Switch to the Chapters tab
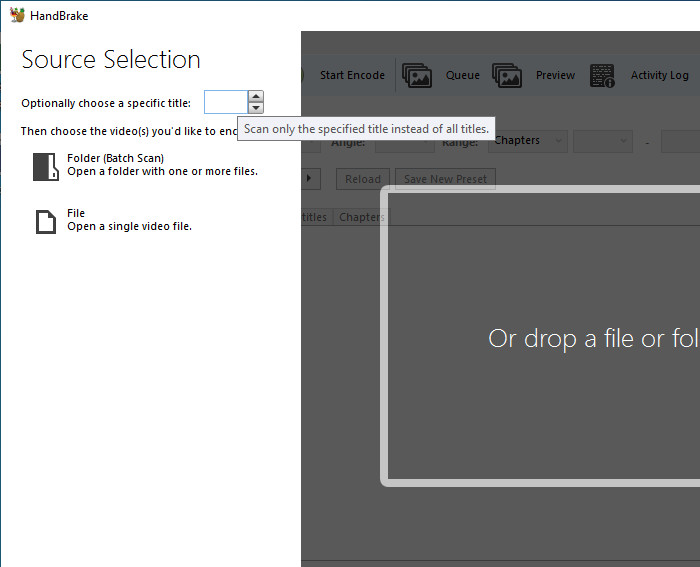This screenshot has height=567, width=700. click(x=362, y=217)
